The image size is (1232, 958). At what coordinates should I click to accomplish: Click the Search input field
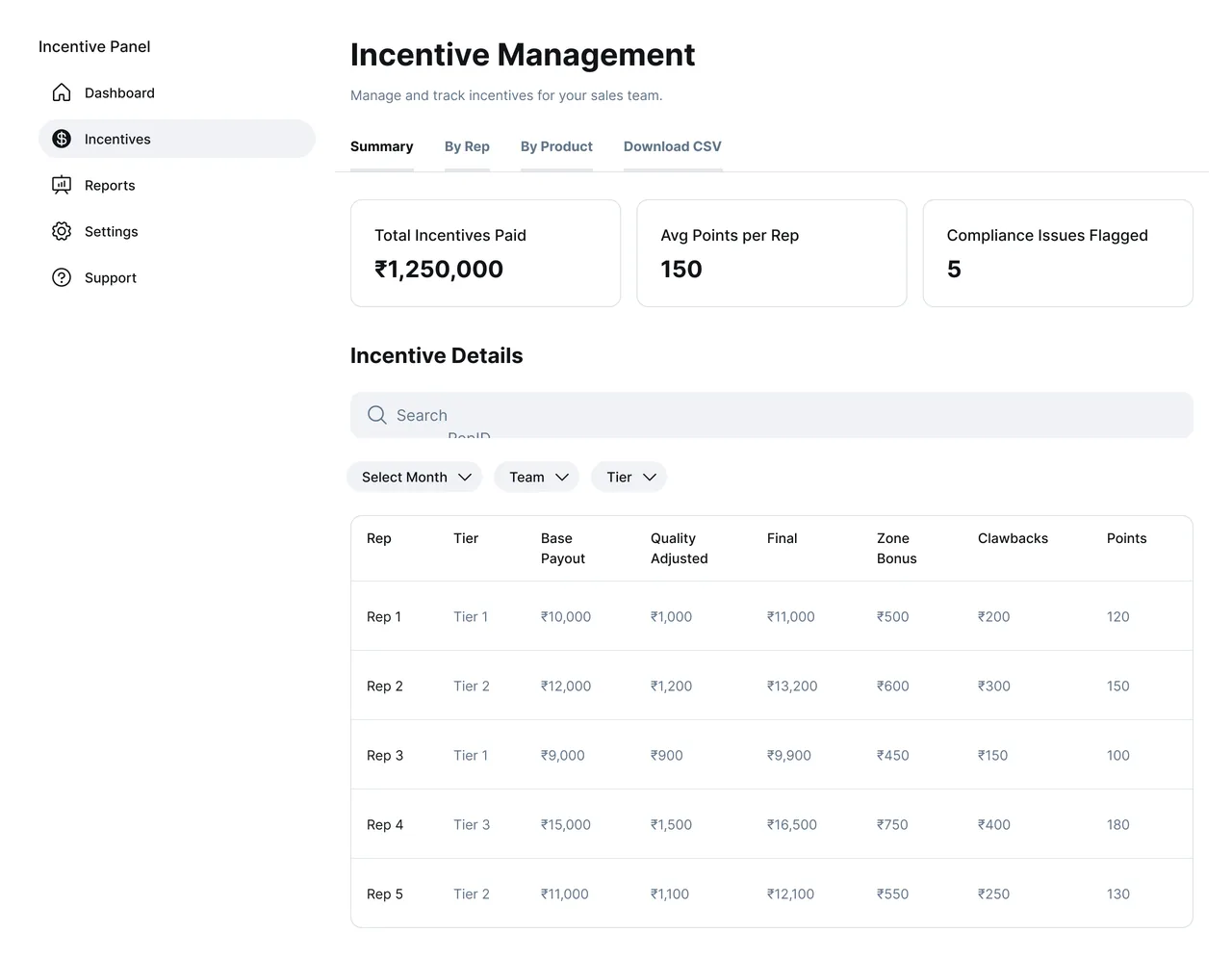click(x=772, y=415)
